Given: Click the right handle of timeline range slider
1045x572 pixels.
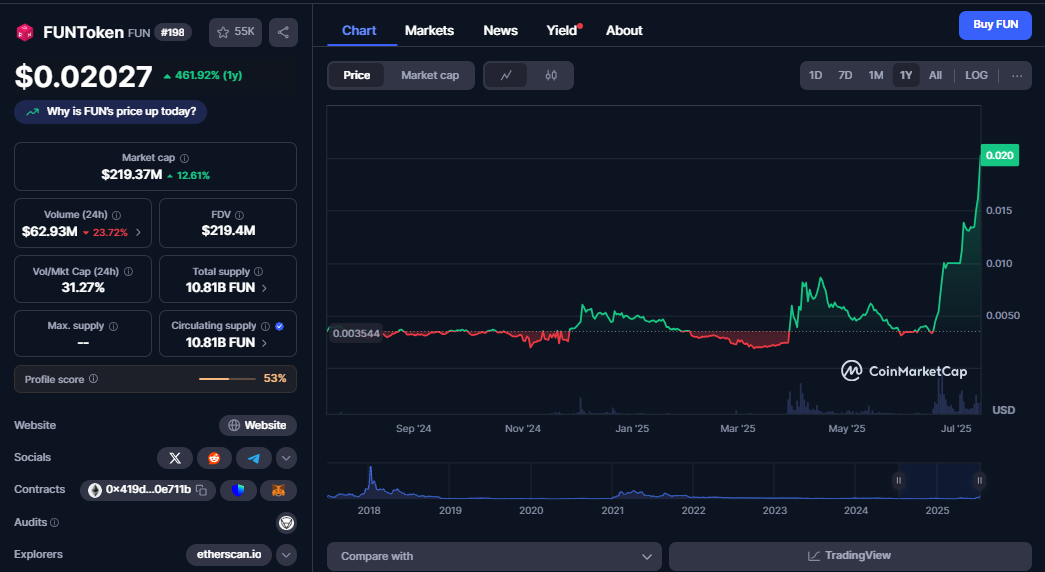Looking at the screenshot, I should click(979, 481).
